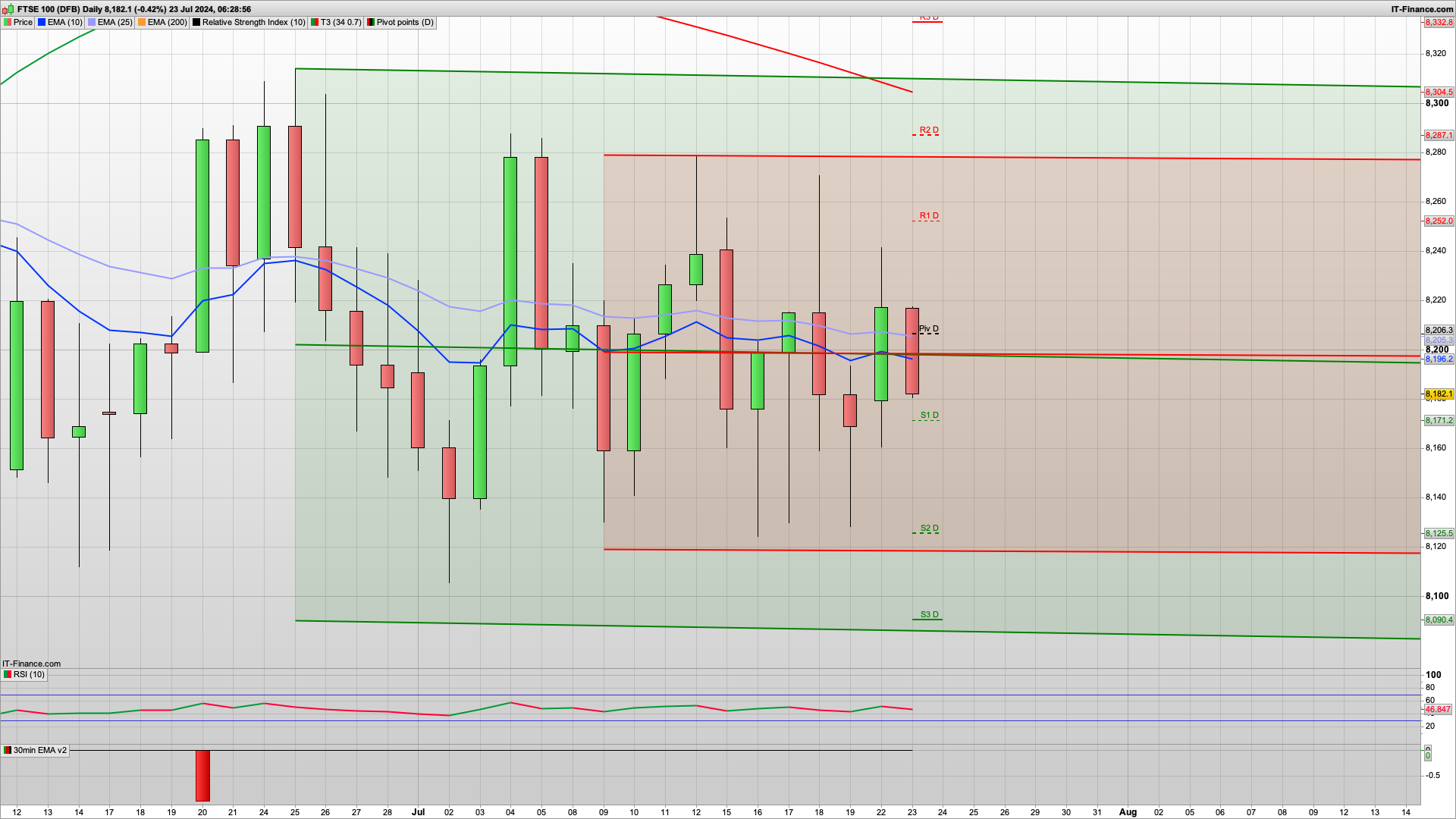The width and height of the screenshot is (1456, 819).
Task: Click the 8,287.1 price tag on axis
Action: 1439,136
